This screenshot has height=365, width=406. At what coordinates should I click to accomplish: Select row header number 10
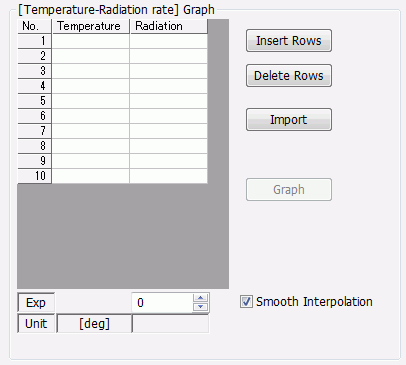pos(34,176)
